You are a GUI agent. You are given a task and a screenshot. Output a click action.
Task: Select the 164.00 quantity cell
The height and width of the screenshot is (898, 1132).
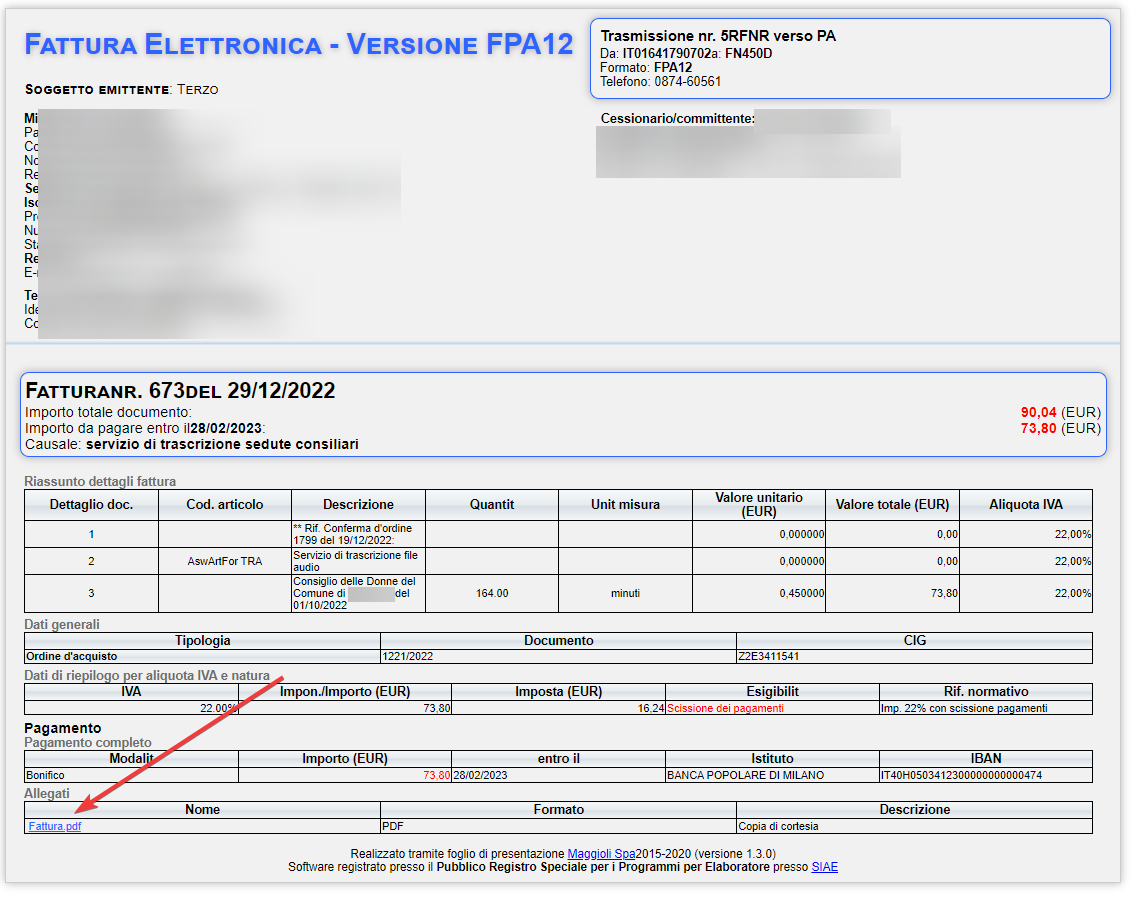click(492, 593)
